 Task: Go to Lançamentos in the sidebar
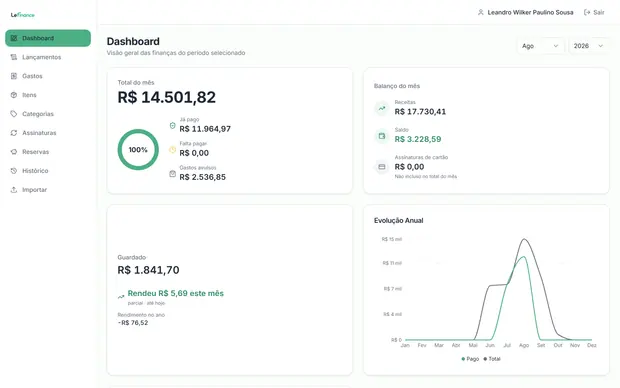[x=48, y=57]
